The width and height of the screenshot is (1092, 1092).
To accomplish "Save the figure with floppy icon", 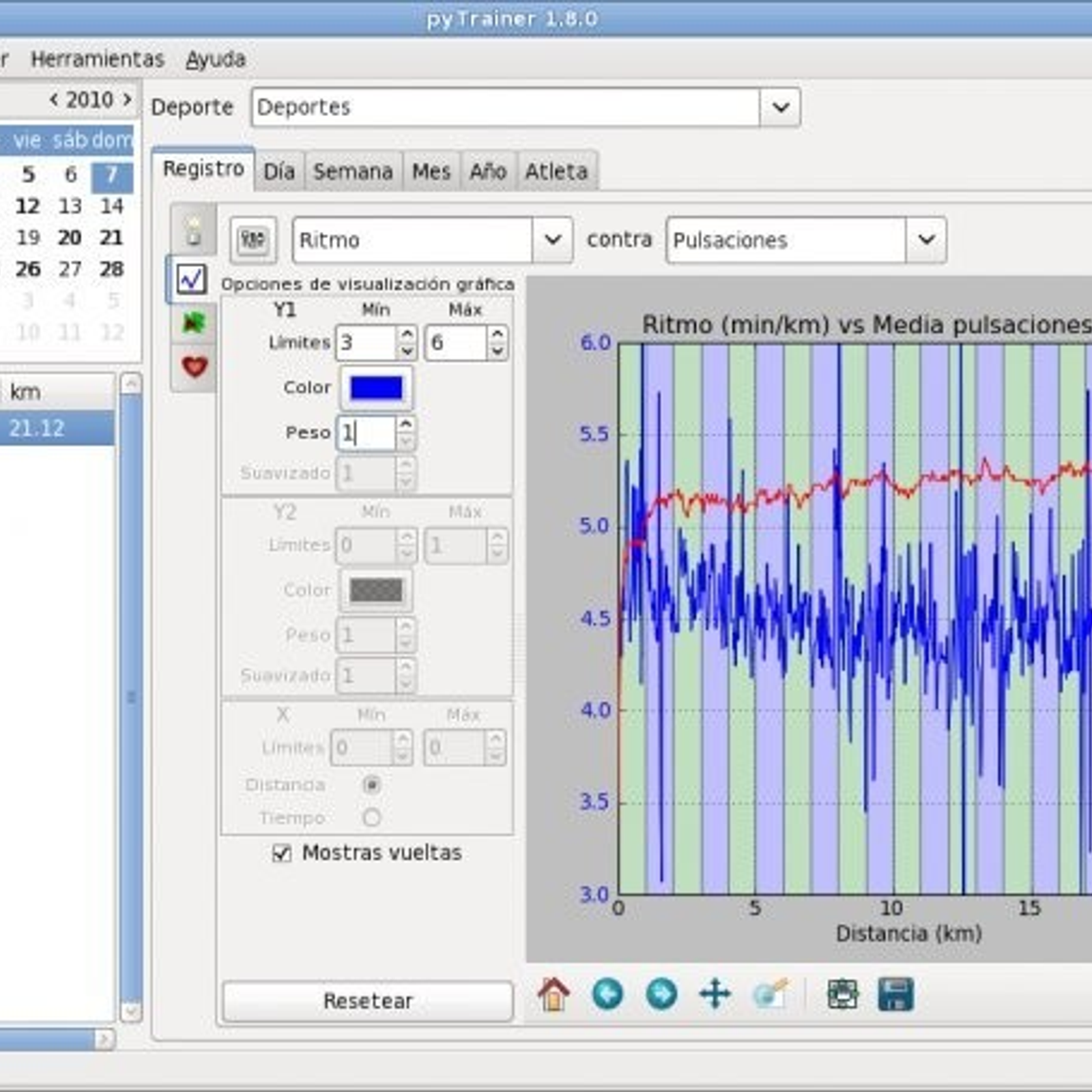I will tap(895, 994).
